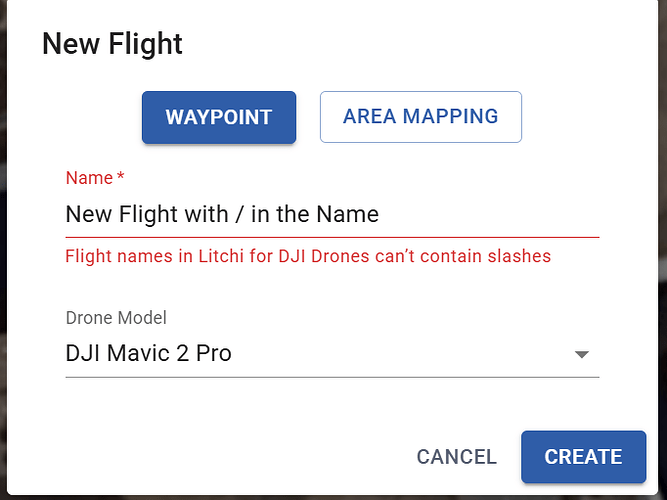
Task: Click the "New Flight" dialog title
Action: point(112,44)
